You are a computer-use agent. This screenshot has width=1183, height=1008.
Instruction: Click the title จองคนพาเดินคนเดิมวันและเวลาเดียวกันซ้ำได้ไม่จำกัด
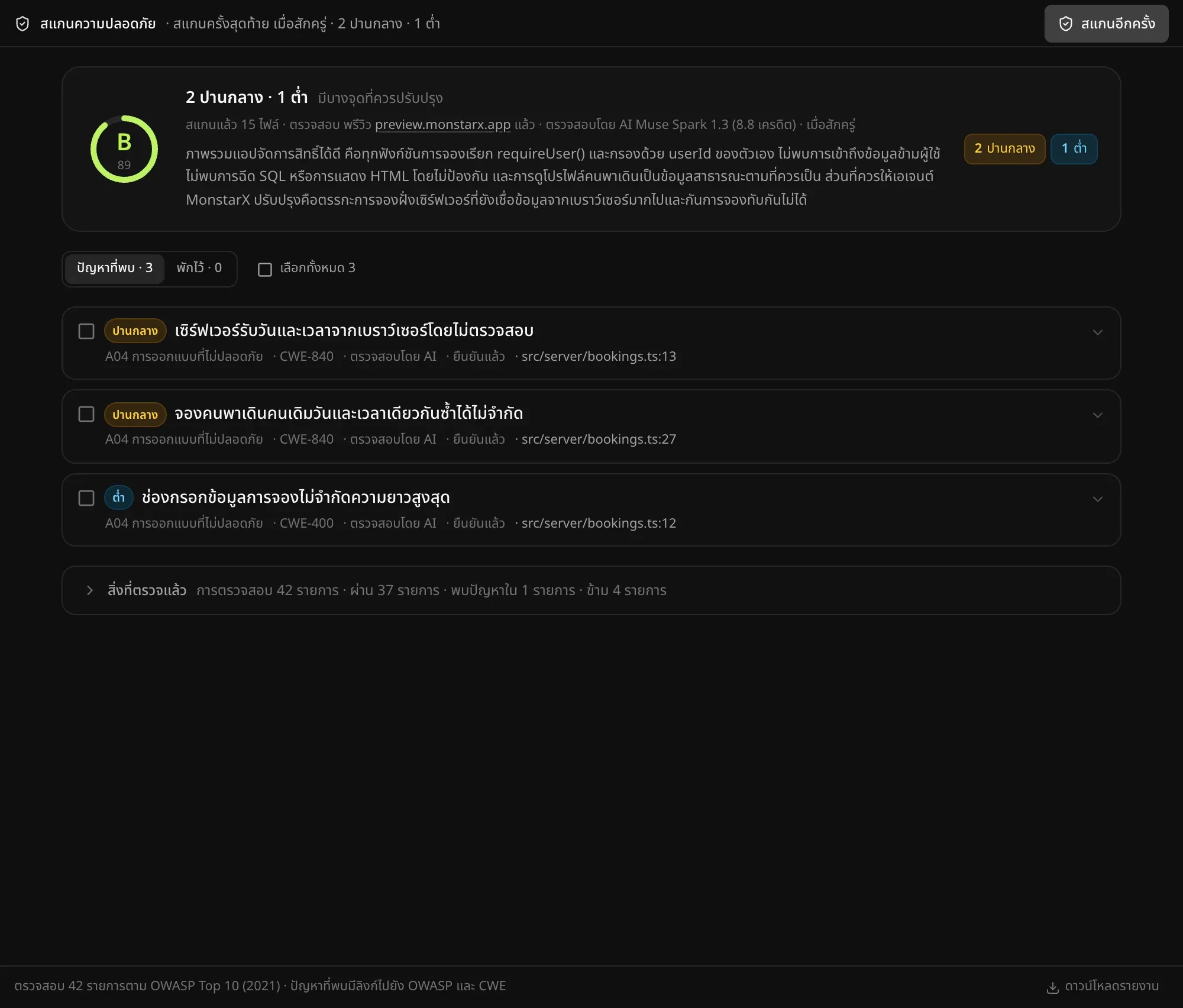pyautogui.click(x=349, y=413)
